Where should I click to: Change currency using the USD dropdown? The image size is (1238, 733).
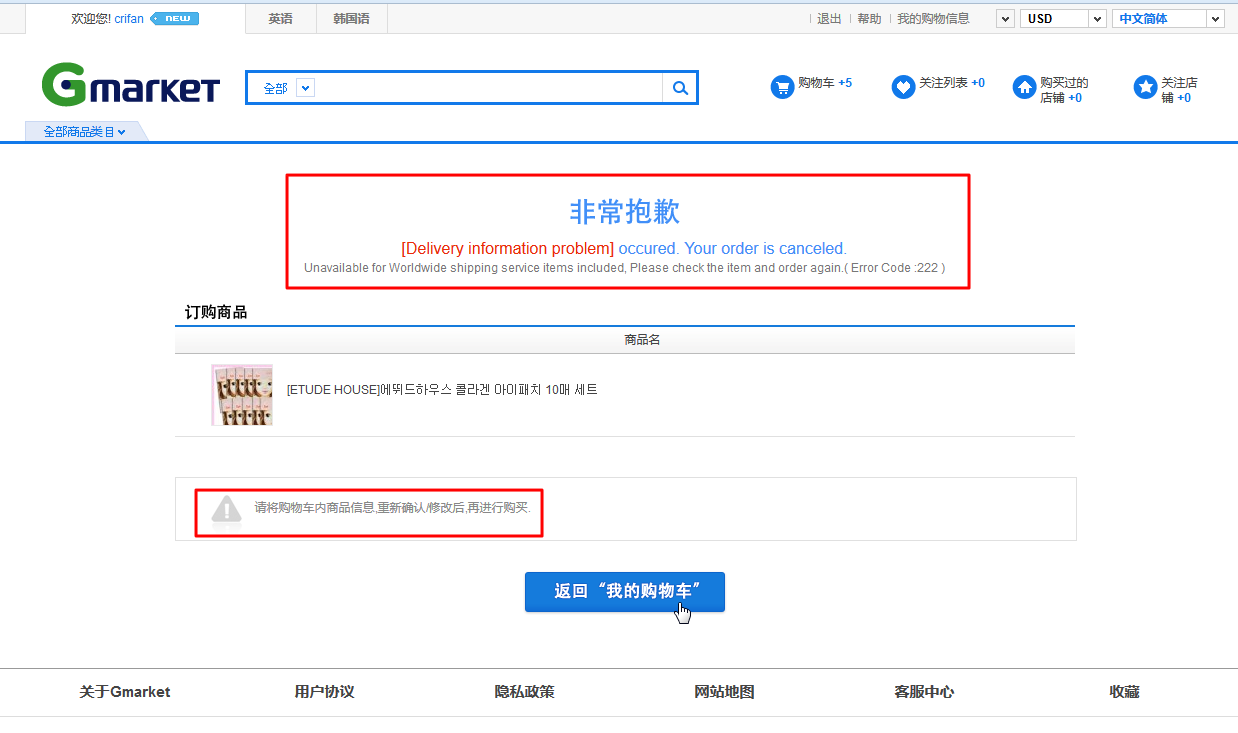[1062, 18]
